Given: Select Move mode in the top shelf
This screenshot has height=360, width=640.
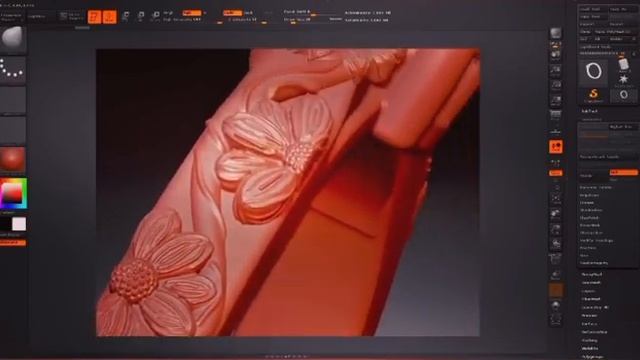Looking at the screenshot, I should coord(126,17).
